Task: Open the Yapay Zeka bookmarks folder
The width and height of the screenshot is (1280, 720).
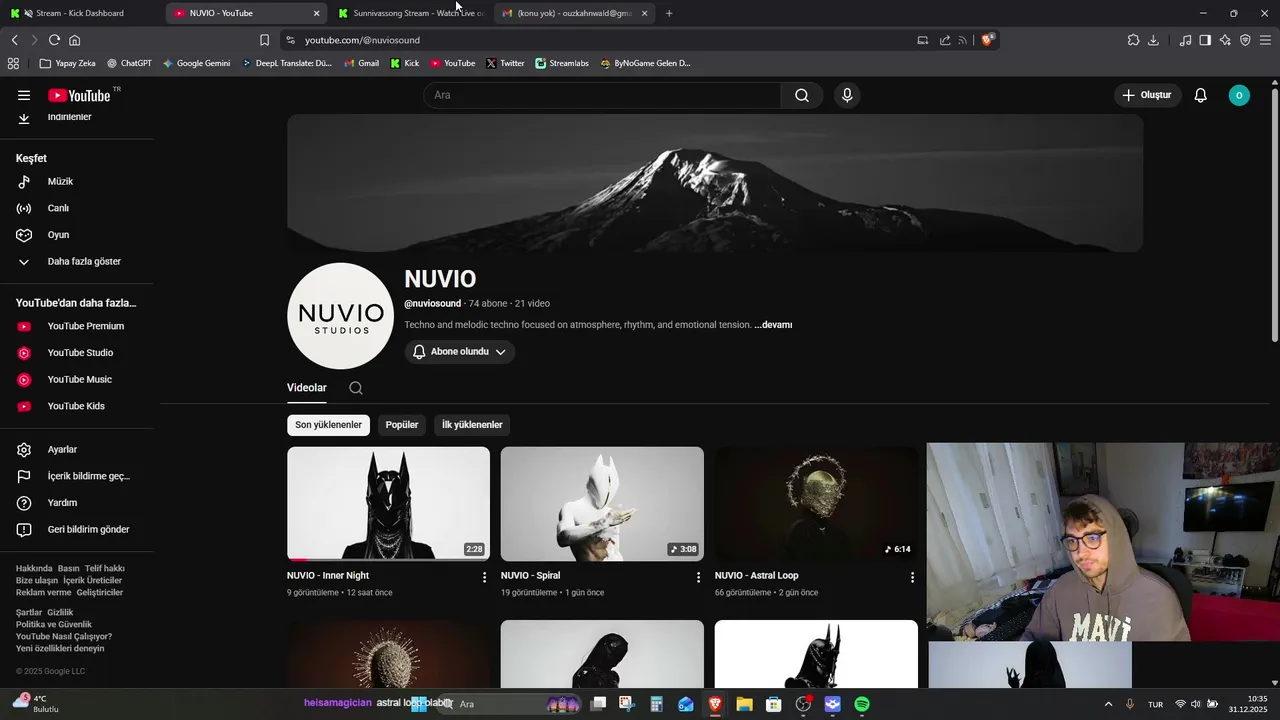Action: pyautogui.click(x=68, y=63)
